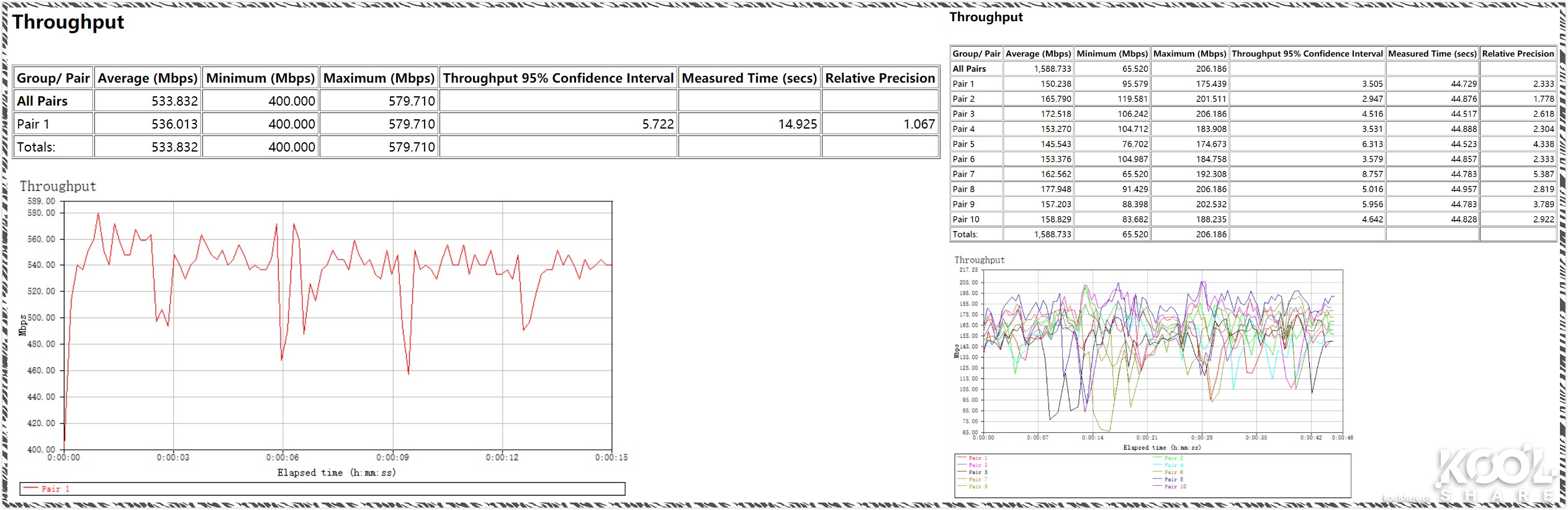Click the "Minimum (Mbps)" header in the single-pair table
The height and width of the screenshot is (510, 1568).
(261, 78)
